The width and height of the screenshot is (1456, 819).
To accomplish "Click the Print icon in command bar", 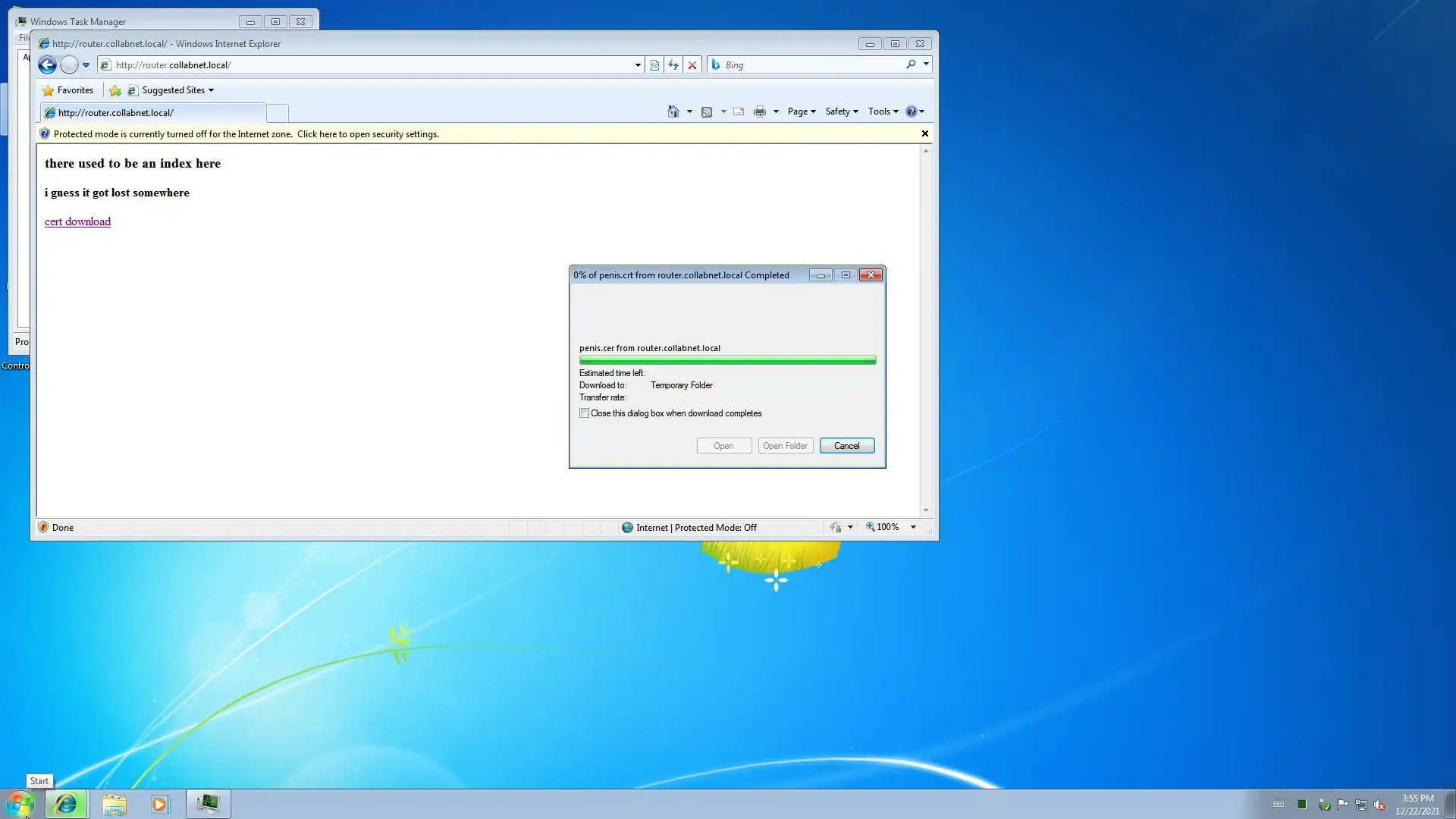I will pos(759,111).
